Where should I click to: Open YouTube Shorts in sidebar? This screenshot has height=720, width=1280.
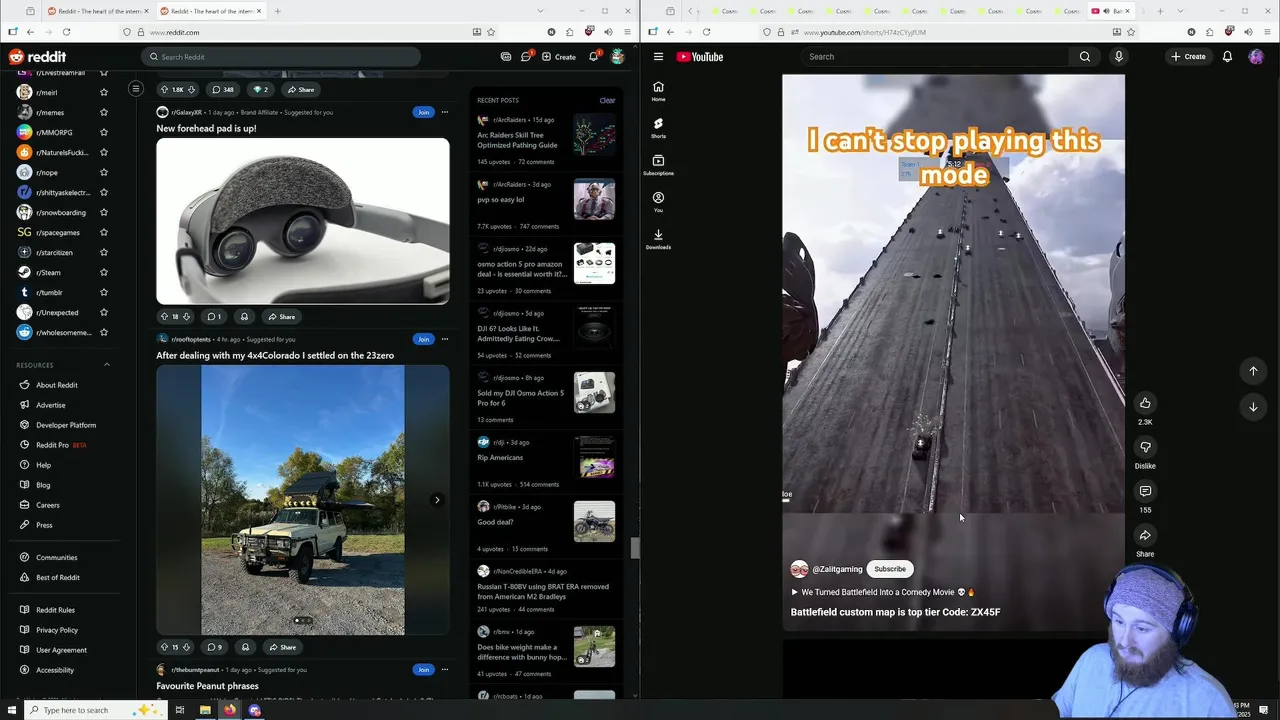click(x=658, y=128)
